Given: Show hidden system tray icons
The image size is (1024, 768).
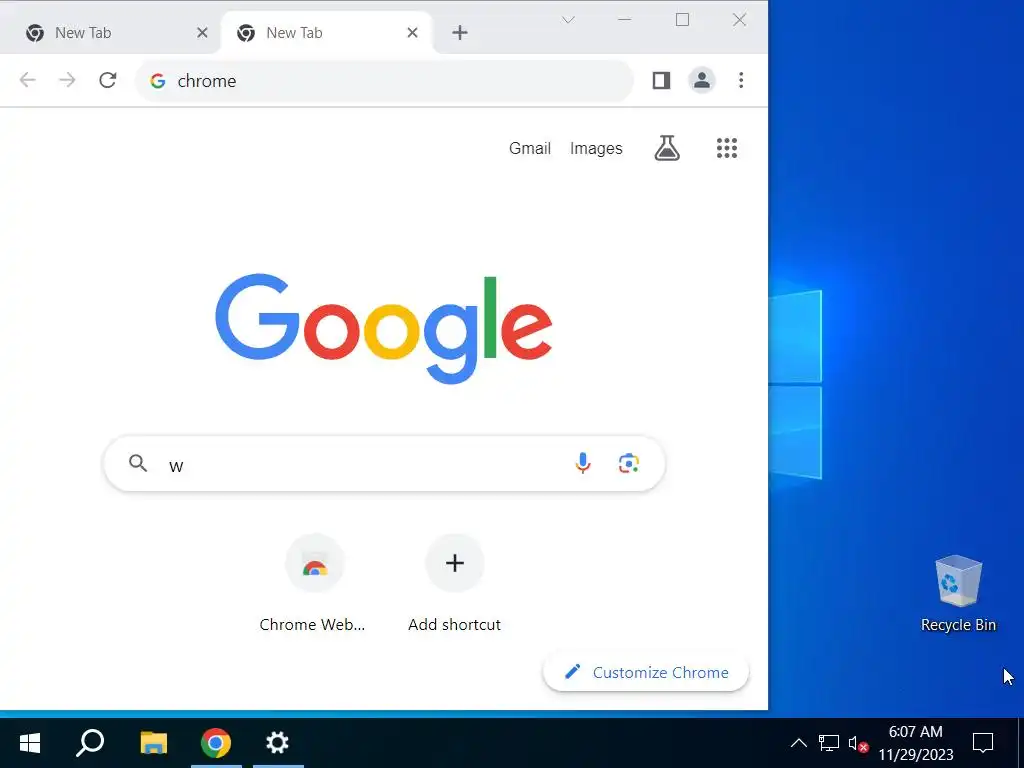Looking at the screenshot, I should click(x=799, y=743).
